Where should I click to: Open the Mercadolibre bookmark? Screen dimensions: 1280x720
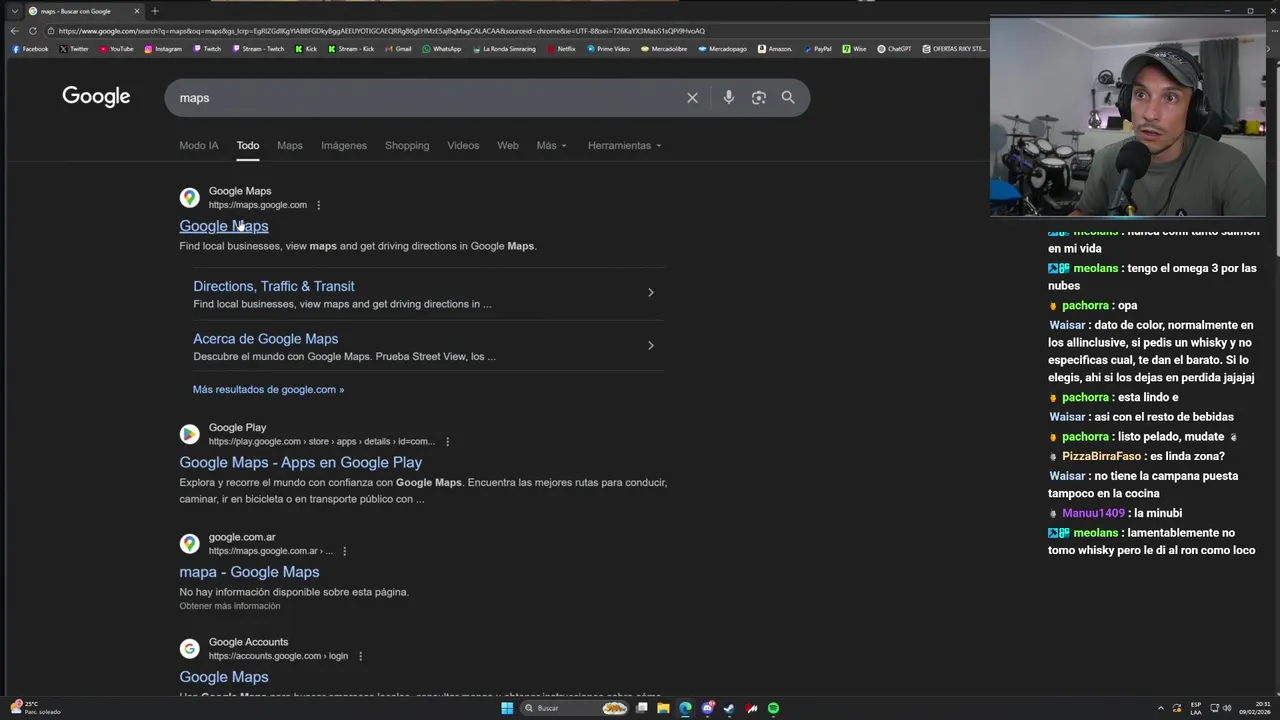click(664, 48)
